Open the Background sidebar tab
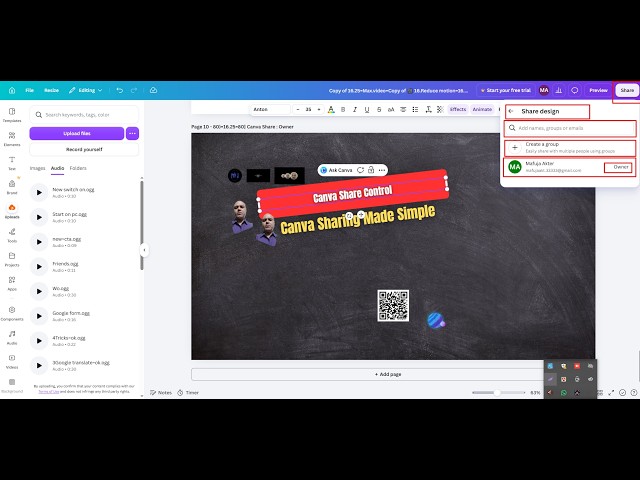 (x=12, y=385)
